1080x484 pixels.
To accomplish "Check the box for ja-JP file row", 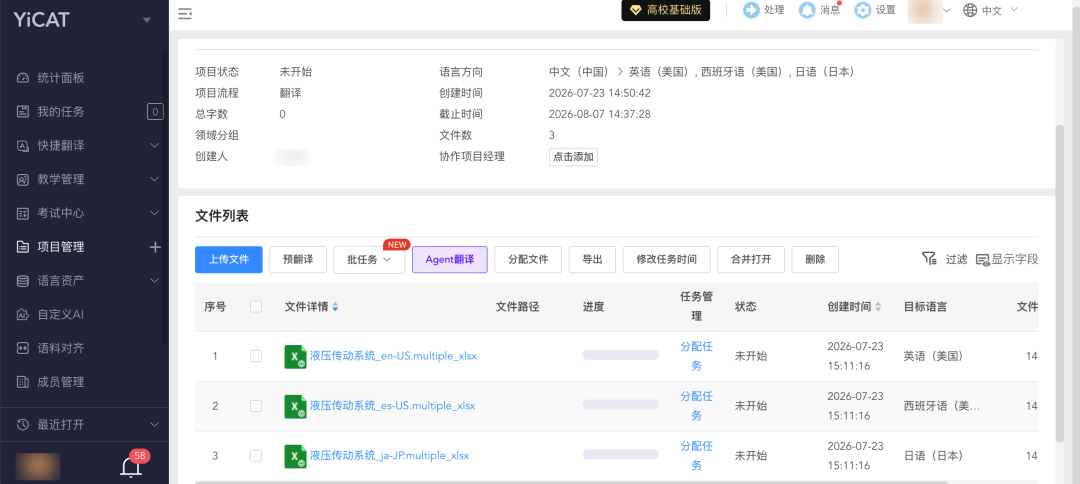I will (x=256, y=456).
